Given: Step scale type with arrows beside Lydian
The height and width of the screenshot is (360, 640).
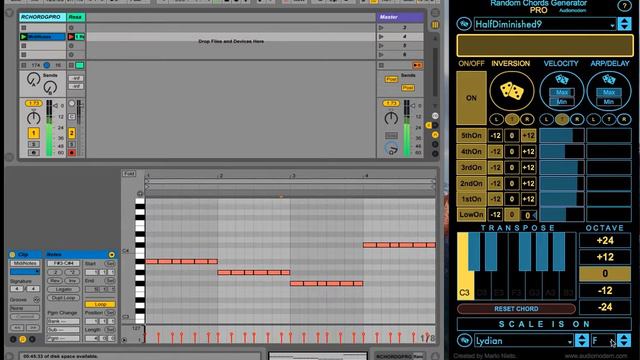Looking at the screenshot, I should pyautogui.click(x=581, y=340).
